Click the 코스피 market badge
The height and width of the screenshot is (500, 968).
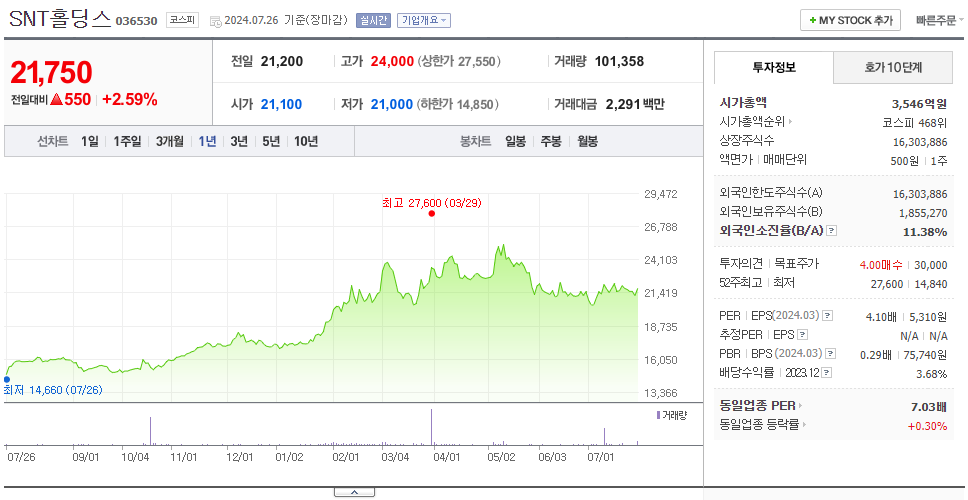182,20
